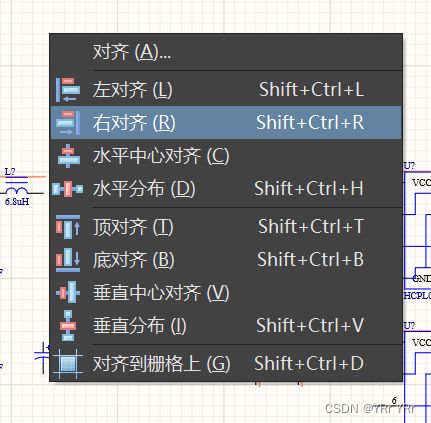Viewport: 431px width, 423px height.
Task: Select 水平中心对齐 (C) option
Action: click(226, 156)
